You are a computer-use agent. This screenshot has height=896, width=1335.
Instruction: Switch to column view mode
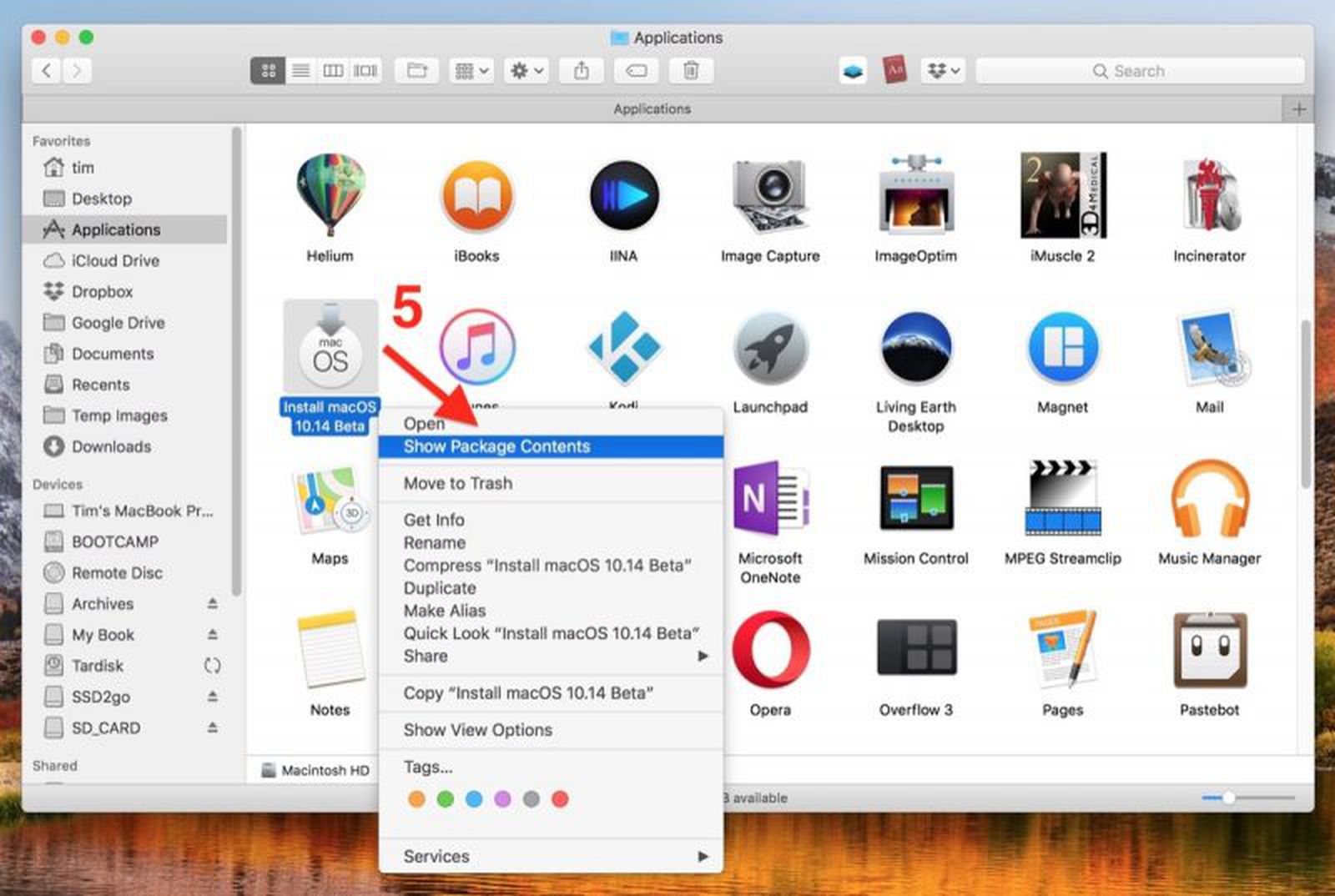(332, 71)
